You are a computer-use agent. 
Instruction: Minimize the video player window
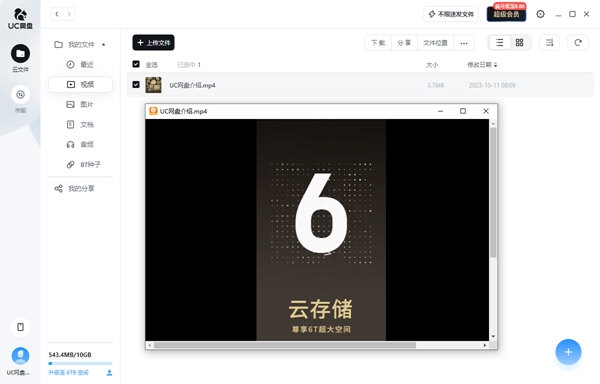pyautogui.click(x=440, y=111)
